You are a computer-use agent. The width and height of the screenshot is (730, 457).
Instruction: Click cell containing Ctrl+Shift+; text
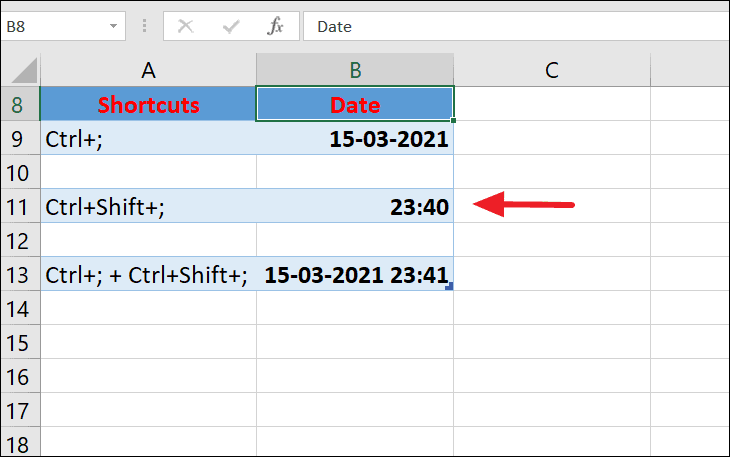[148, 206]
